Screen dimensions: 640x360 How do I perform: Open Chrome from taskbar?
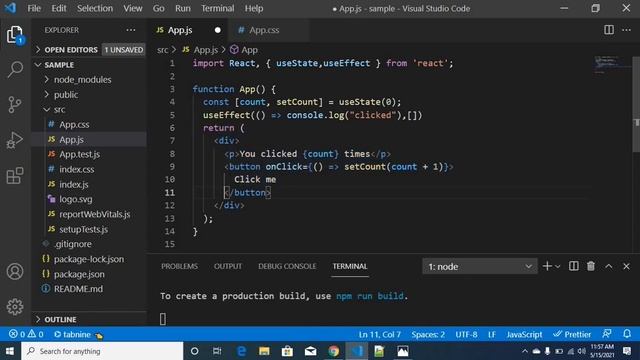click(x=333, y=351)
